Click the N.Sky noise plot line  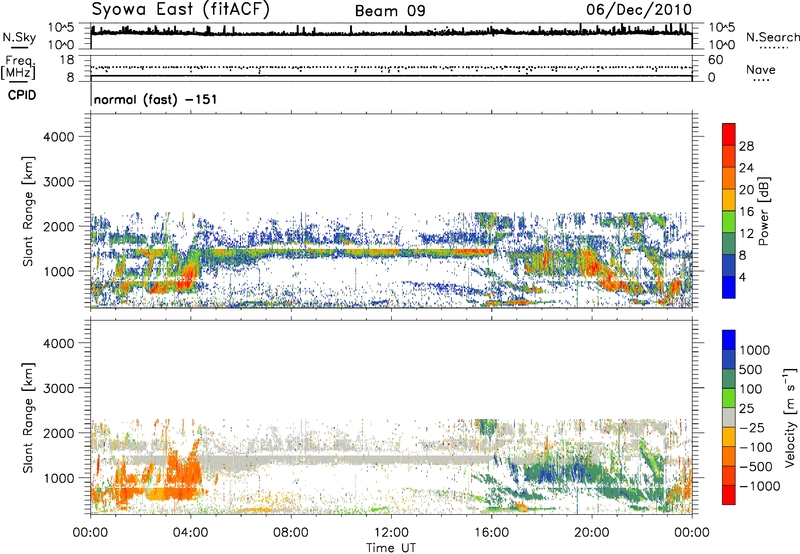(391, 33)
